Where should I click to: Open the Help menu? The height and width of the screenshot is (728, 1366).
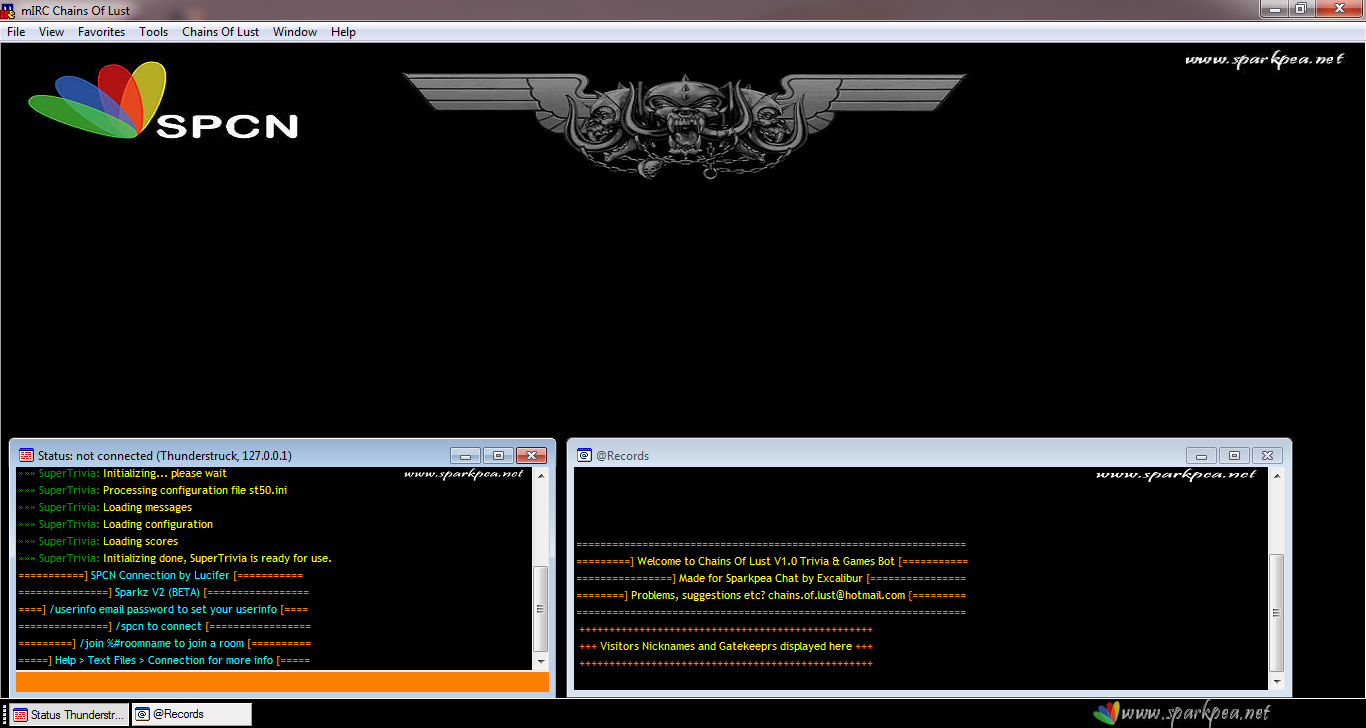click(343, 32)
